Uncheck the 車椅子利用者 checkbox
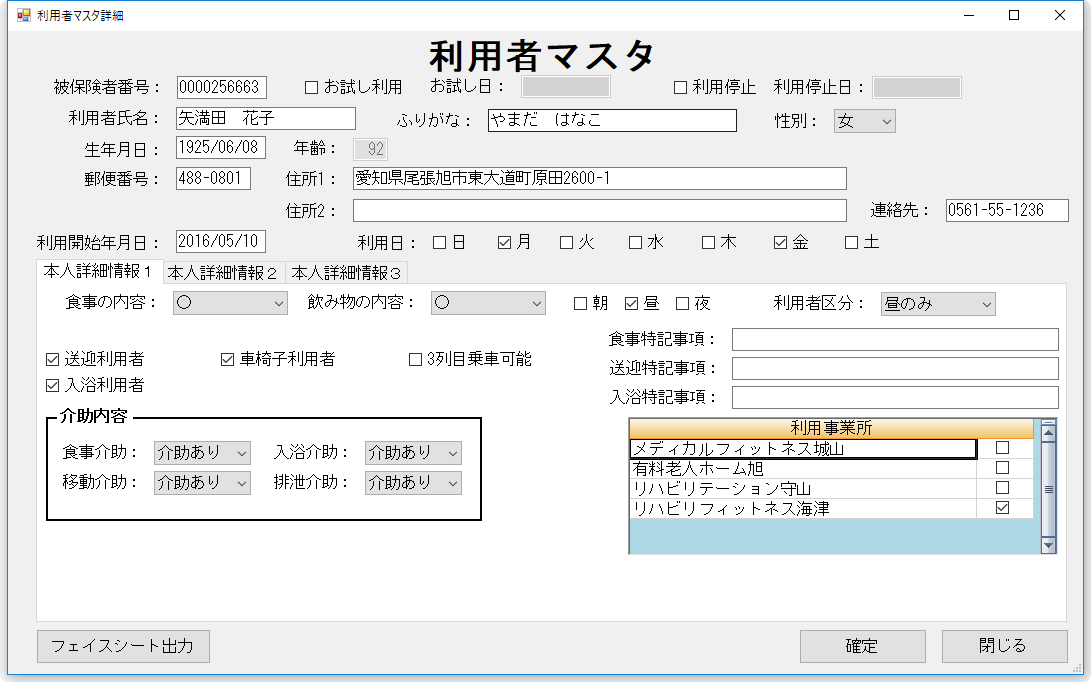This screenshot has height=682, width=1091. click(x=227, y=360)
